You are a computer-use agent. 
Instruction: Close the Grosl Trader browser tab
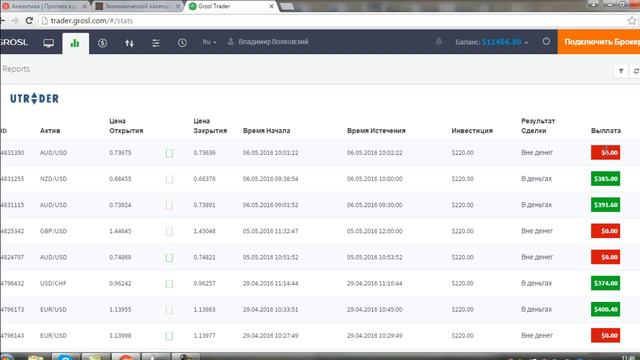point(271,6)
